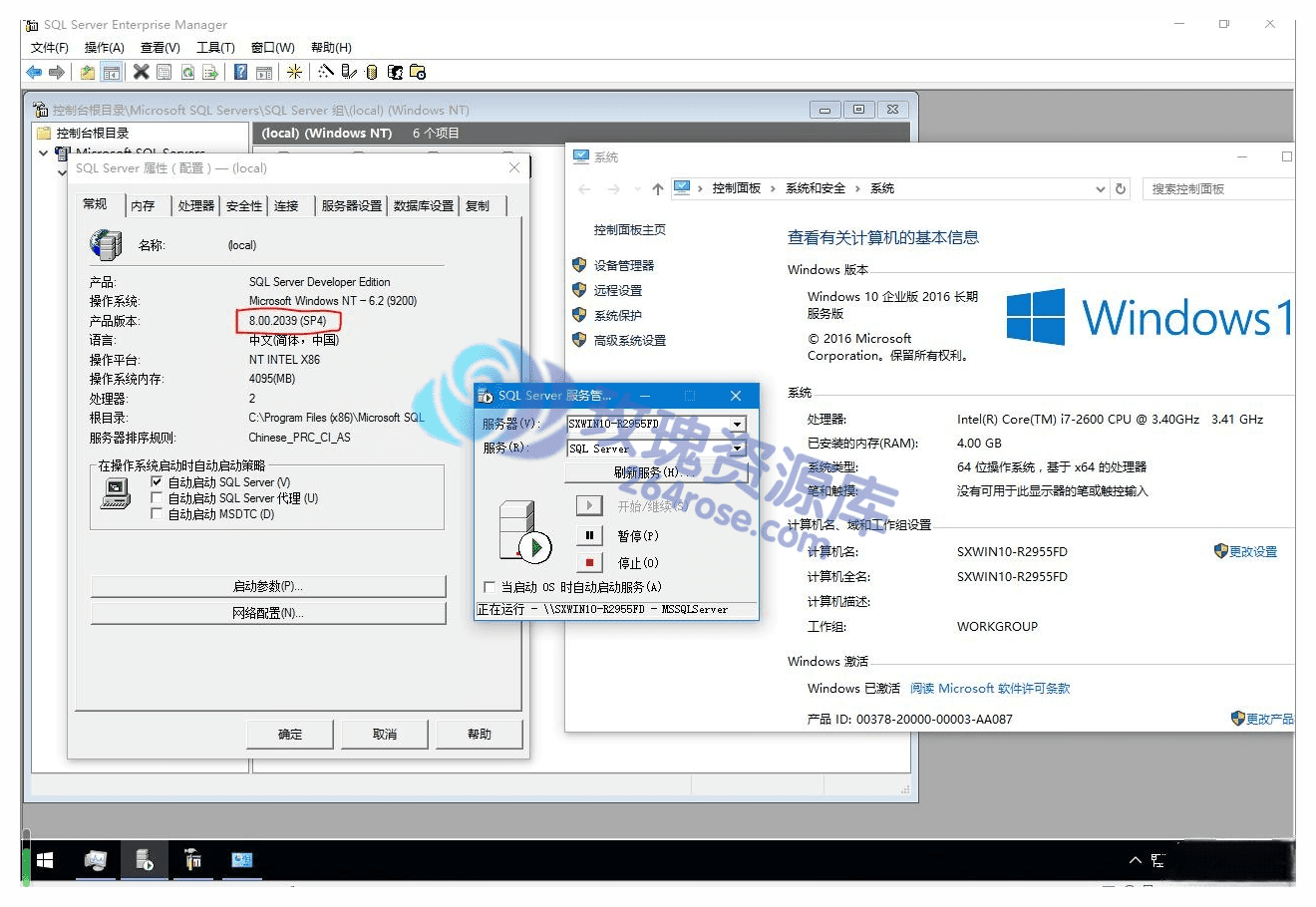Click the 网络配置(N)... button
1316x907 pixels.
[x=268, y=613]
